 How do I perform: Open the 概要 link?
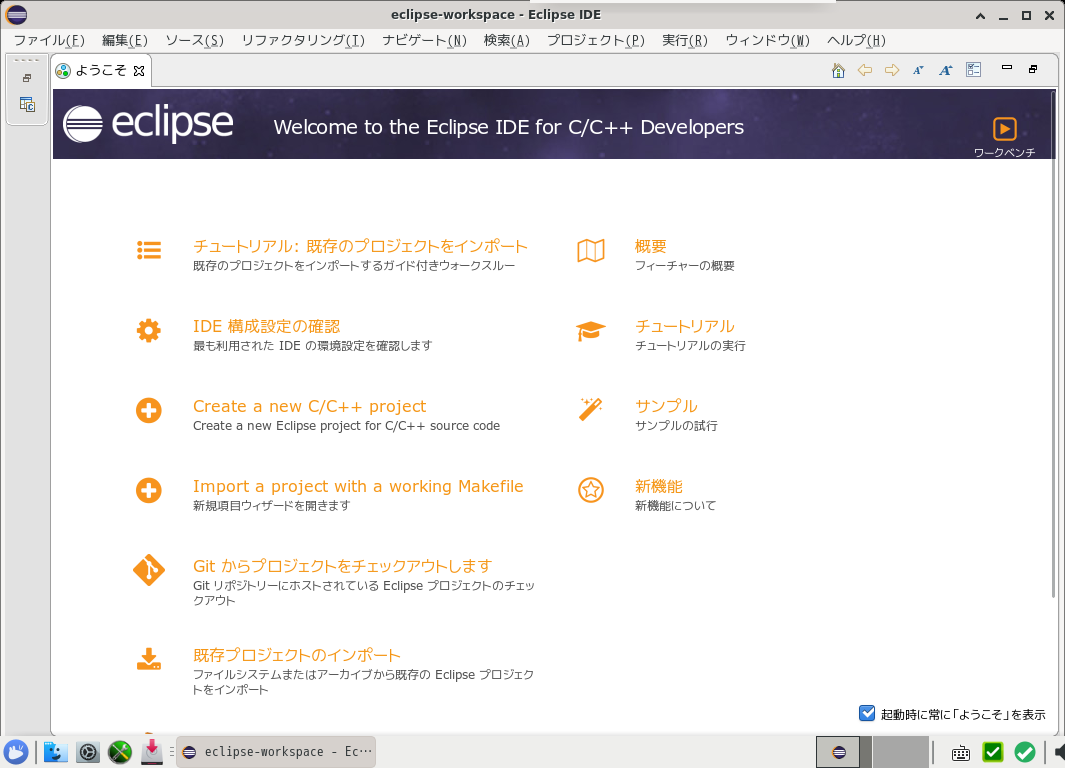[651, 246]
